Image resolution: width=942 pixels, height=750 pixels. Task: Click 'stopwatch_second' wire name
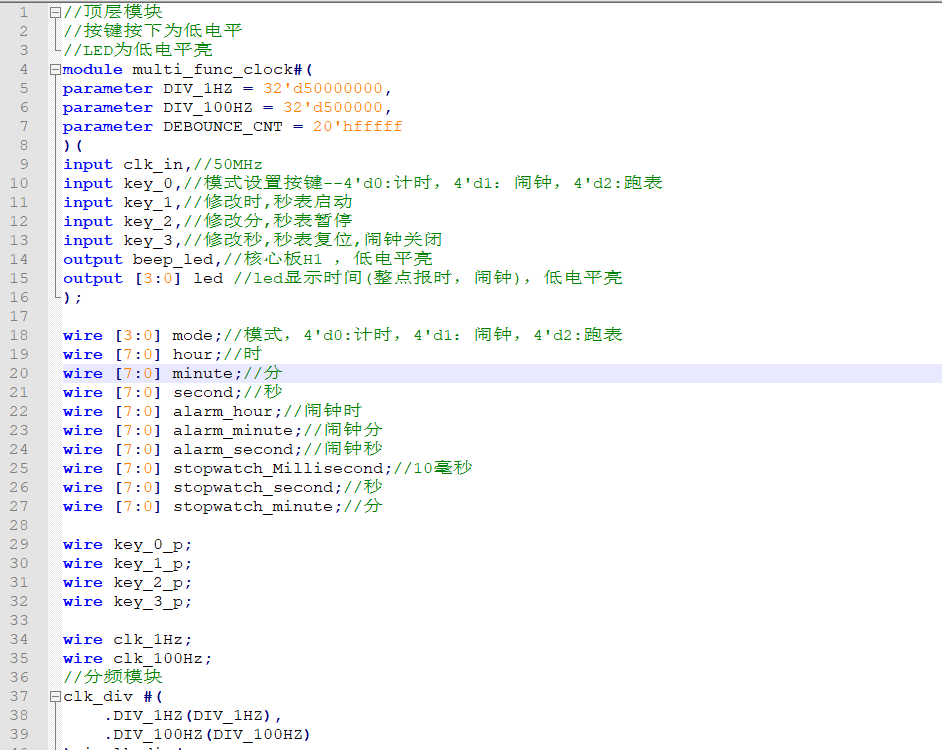254,487
